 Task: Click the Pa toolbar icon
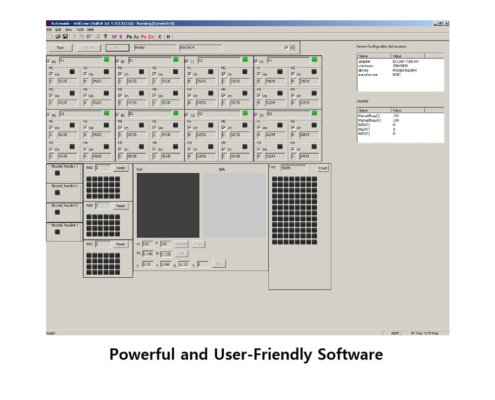coord(129,37)
